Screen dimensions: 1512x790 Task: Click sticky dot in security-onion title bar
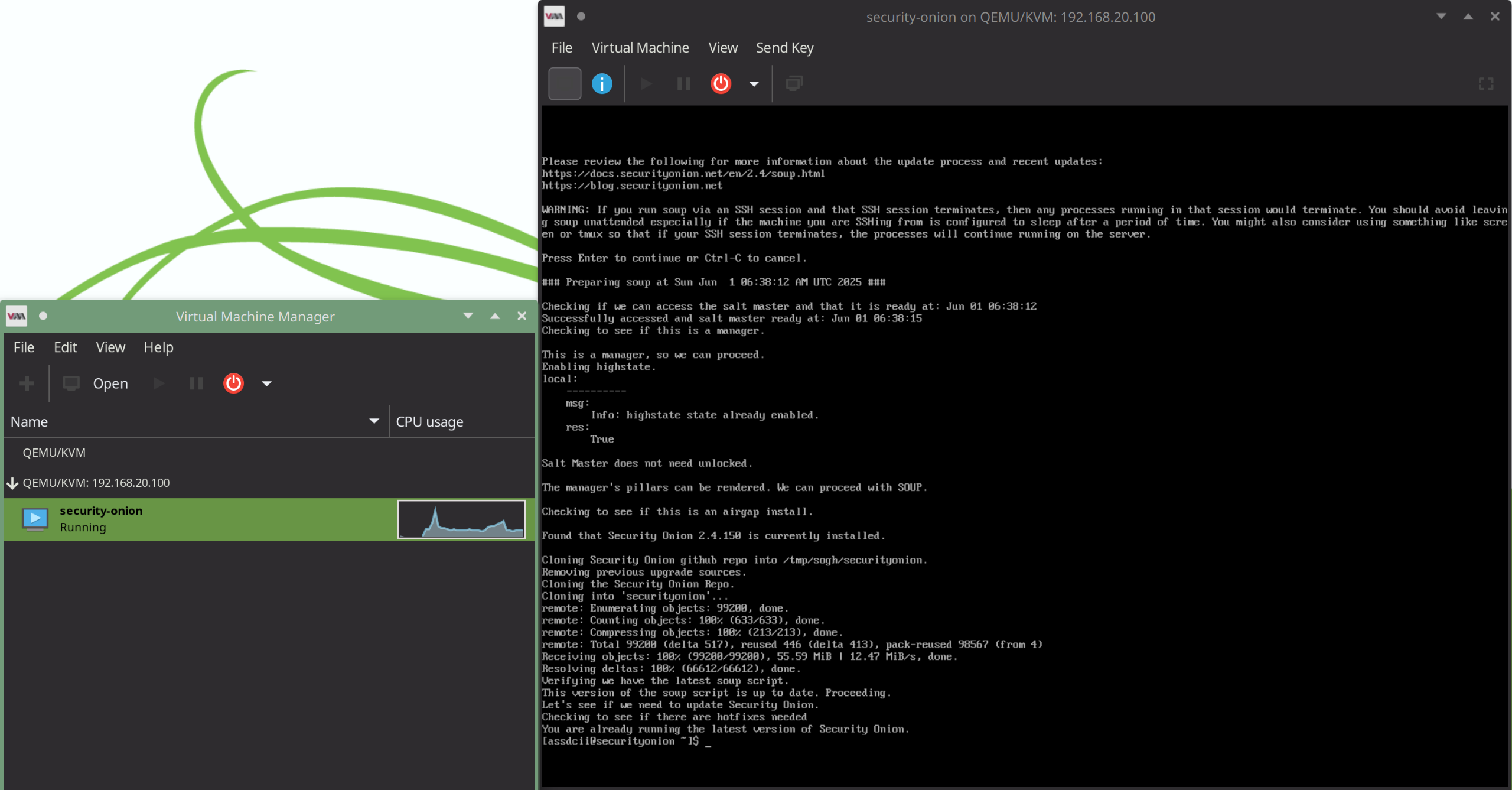tap(581, 17)
